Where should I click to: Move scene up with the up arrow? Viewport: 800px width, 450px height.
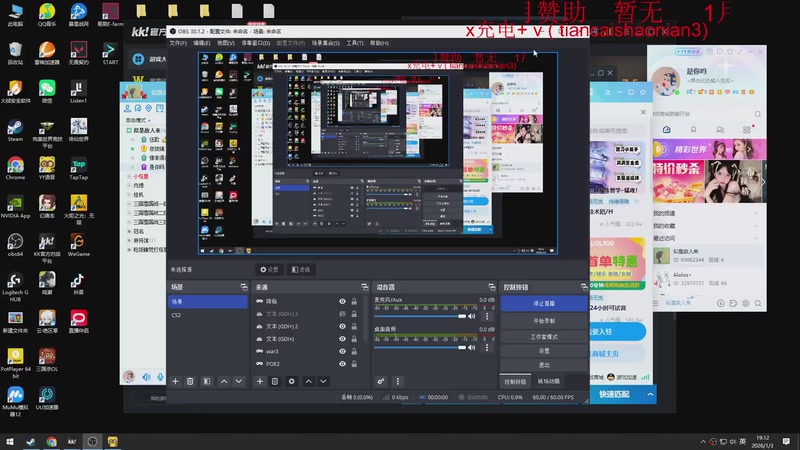(224, 381)
